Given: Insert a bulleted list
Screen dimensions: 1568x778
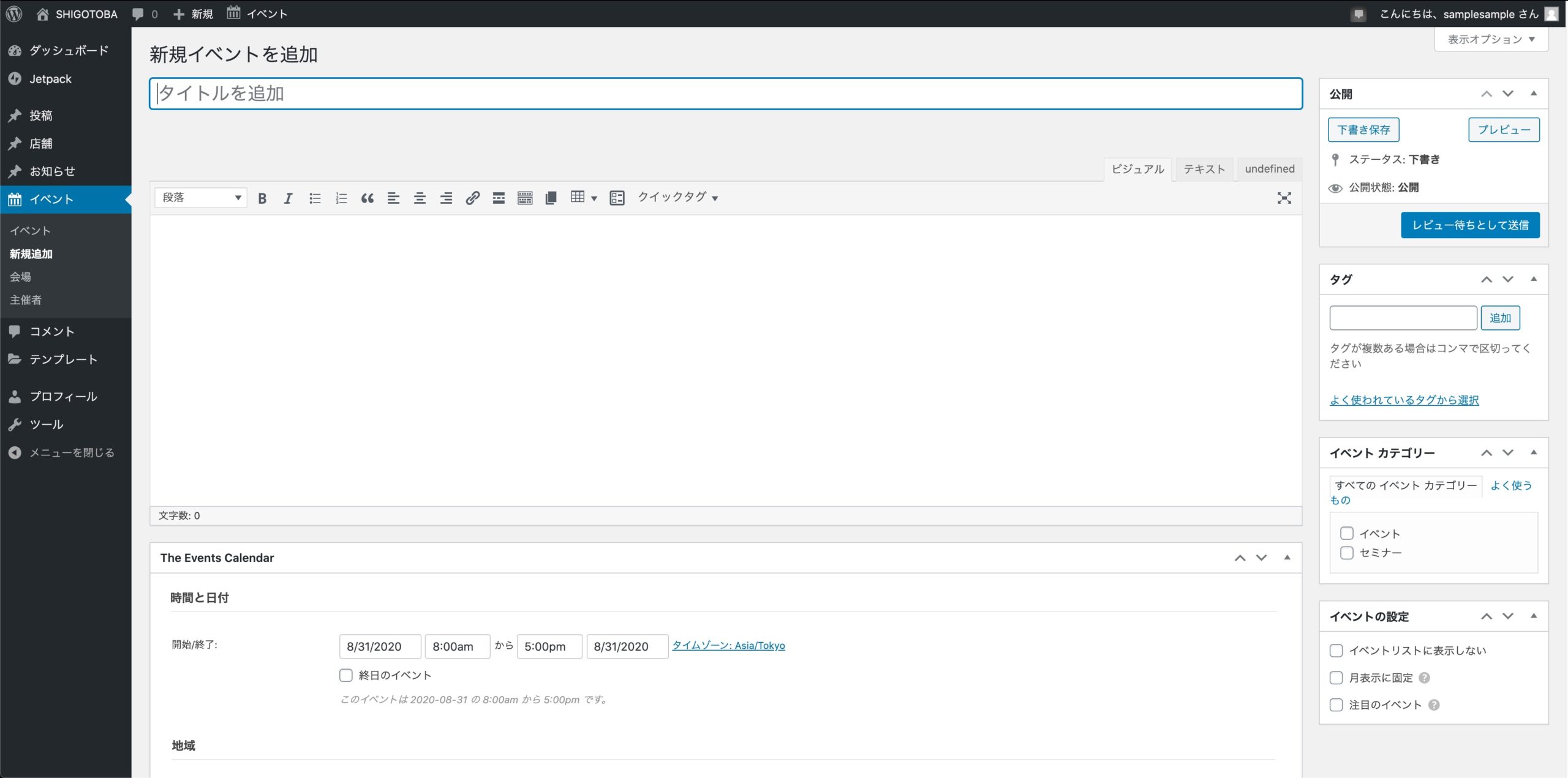Looking at the screenshot, I should coord(315,198).
